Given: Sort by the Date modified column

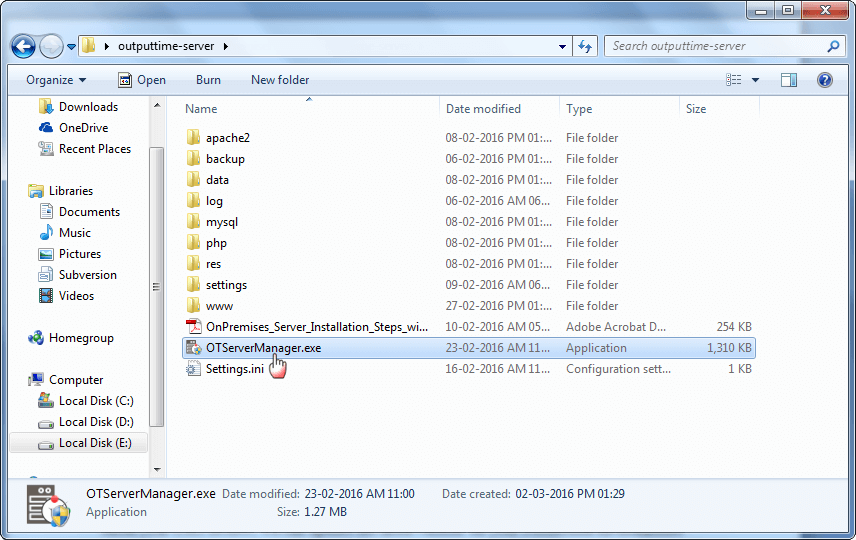Looking at the screenshot, I should tap(483, 109).
